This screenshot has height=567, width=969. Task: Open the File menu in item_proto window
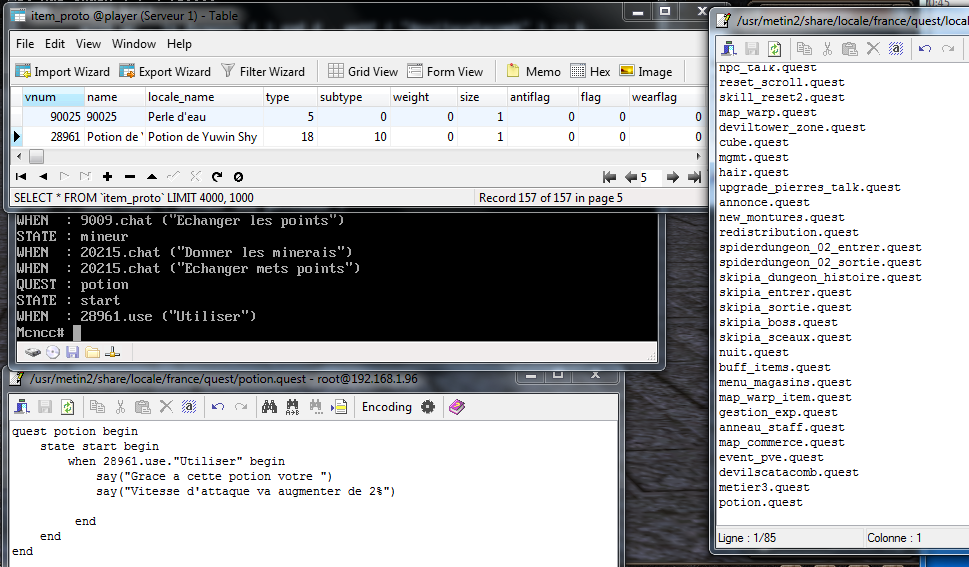click(x=25, y=44)
